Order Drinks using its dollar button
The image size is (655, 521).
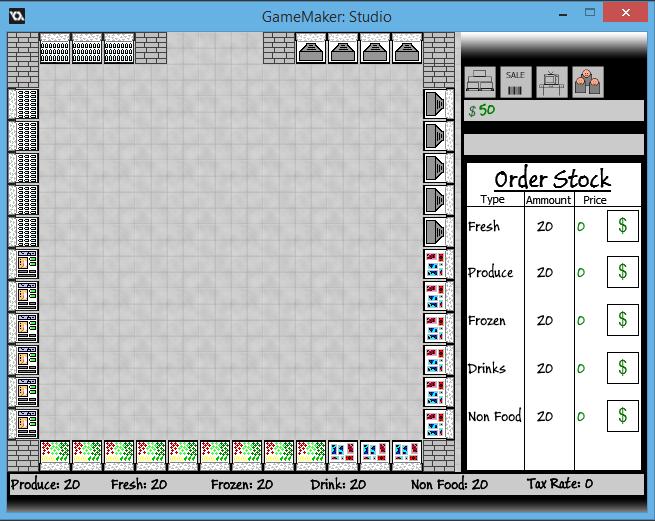coord(623,368)
